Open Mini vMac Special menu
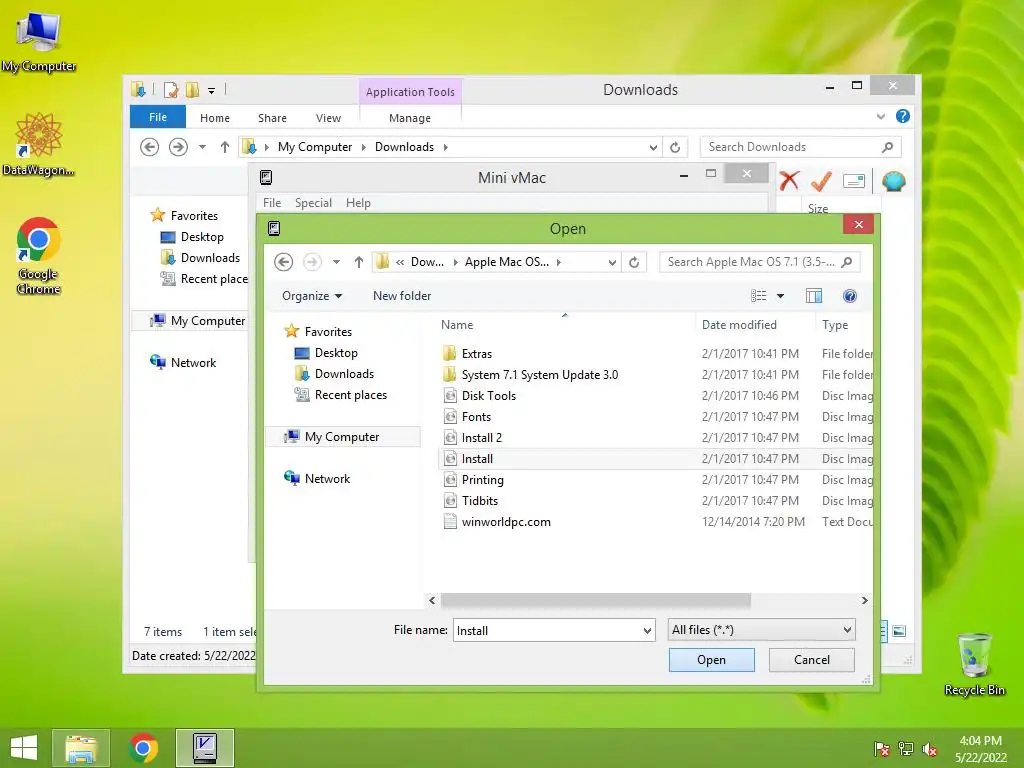 313,202
